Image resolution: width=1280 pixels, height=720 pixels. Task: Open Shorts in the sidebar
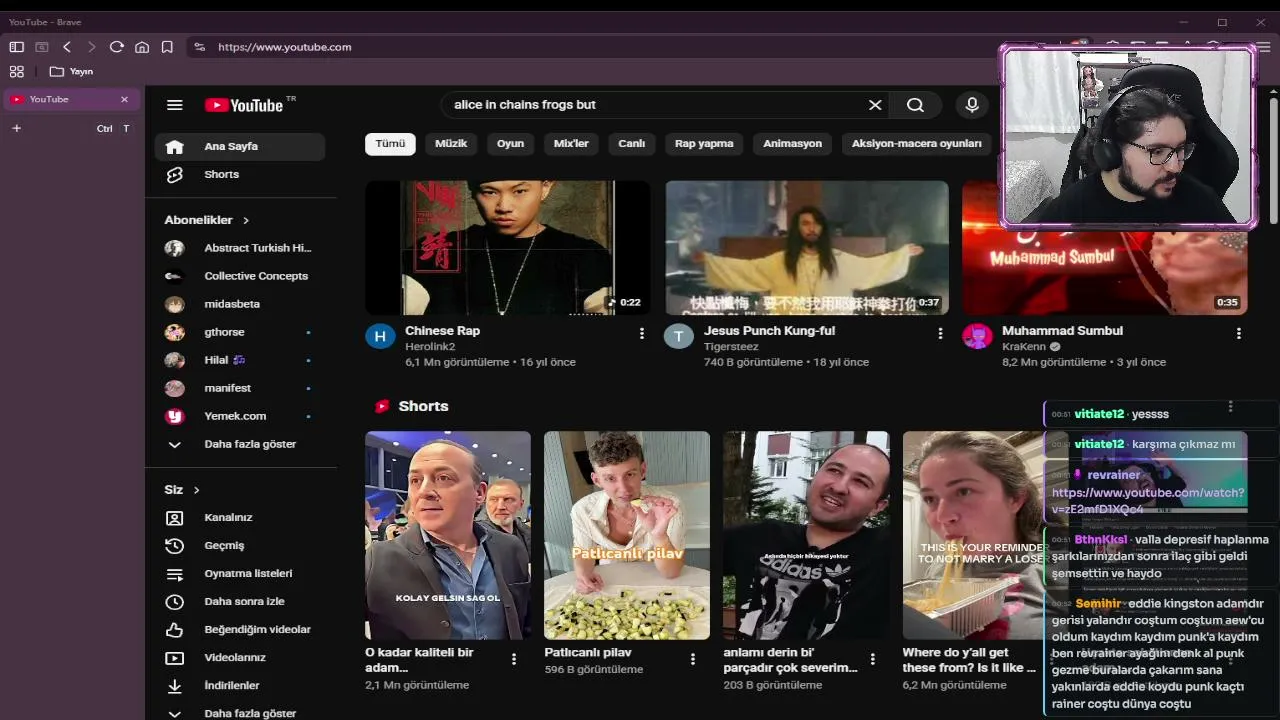(x=240, y=175)
